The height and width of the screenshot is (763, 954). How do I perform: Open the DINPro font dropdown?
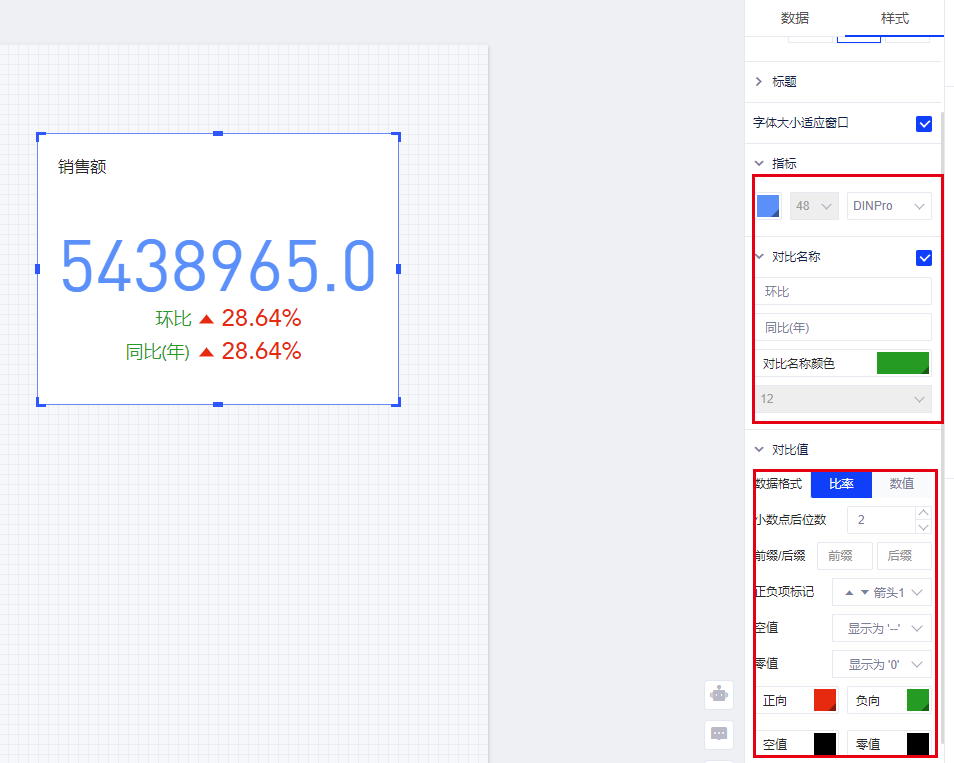[x=888, y=206]
